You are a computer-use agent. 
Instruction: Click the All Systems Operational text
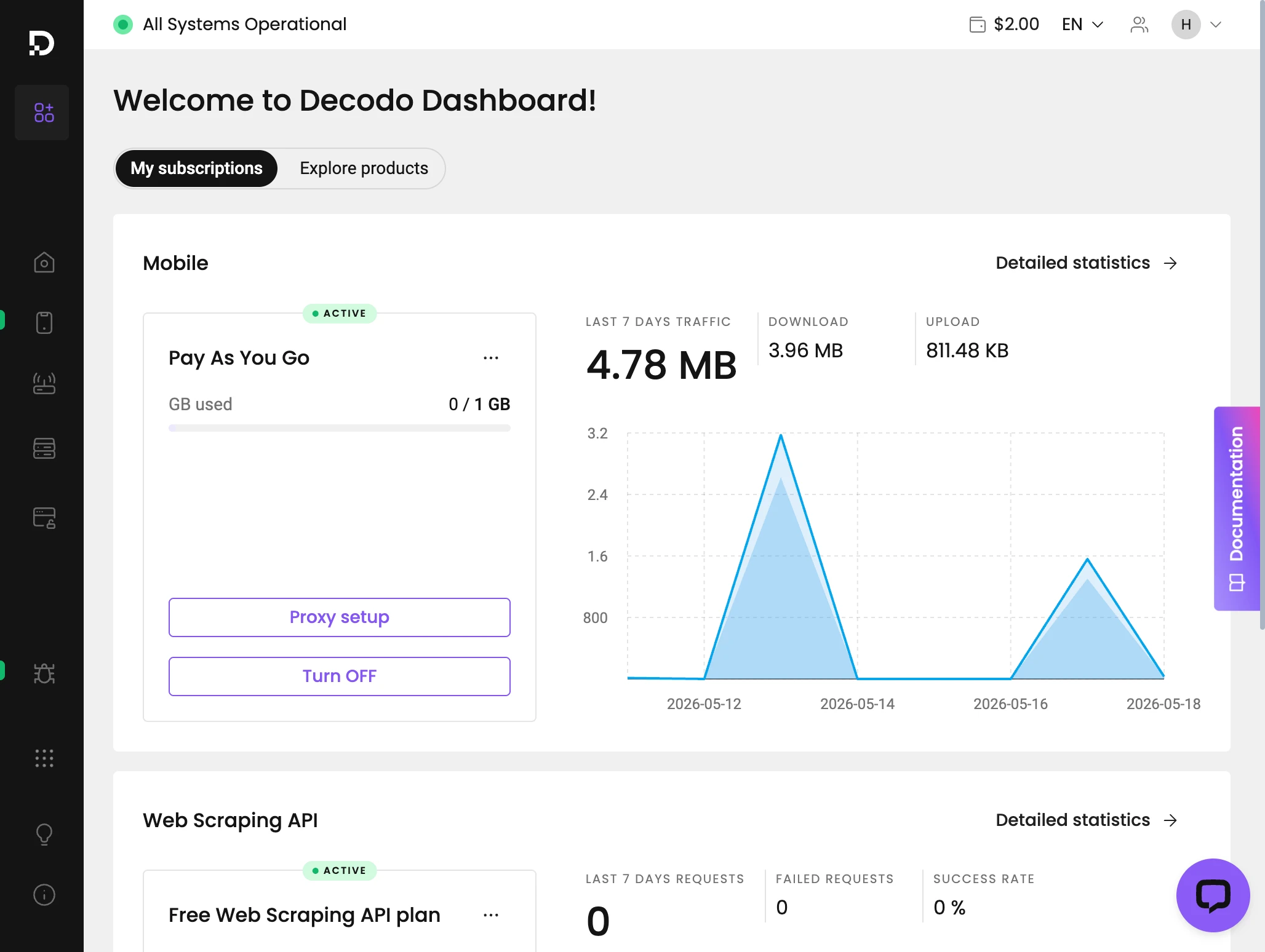(x=245, y=25)
